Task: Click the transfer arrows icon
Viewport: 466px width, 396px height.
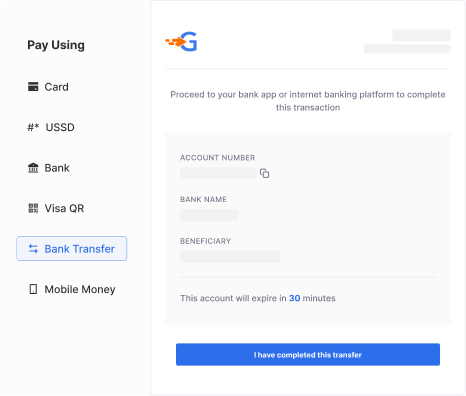Action: (33, 249)
